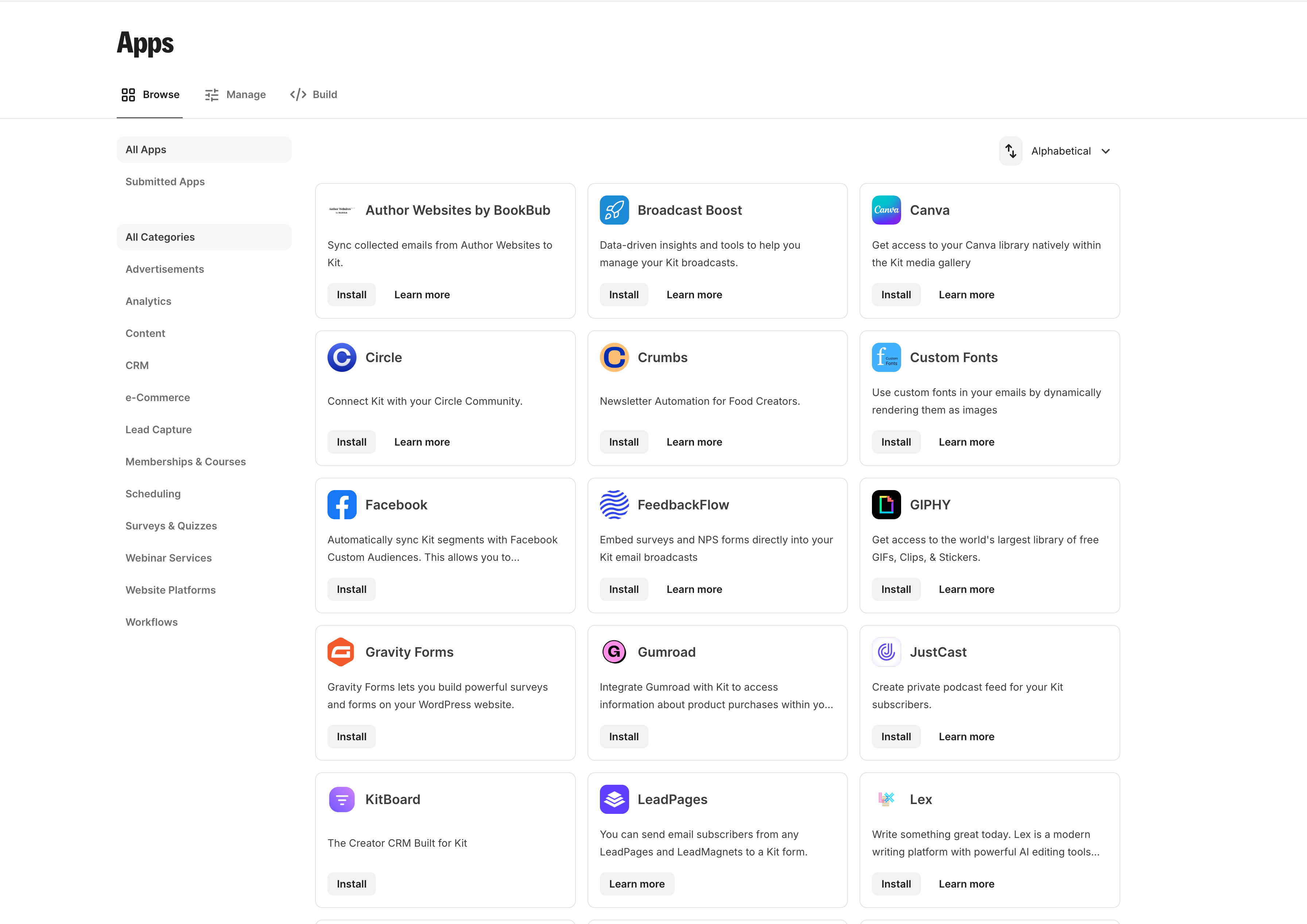Filter by e-Commerce category

coord(204,397)
